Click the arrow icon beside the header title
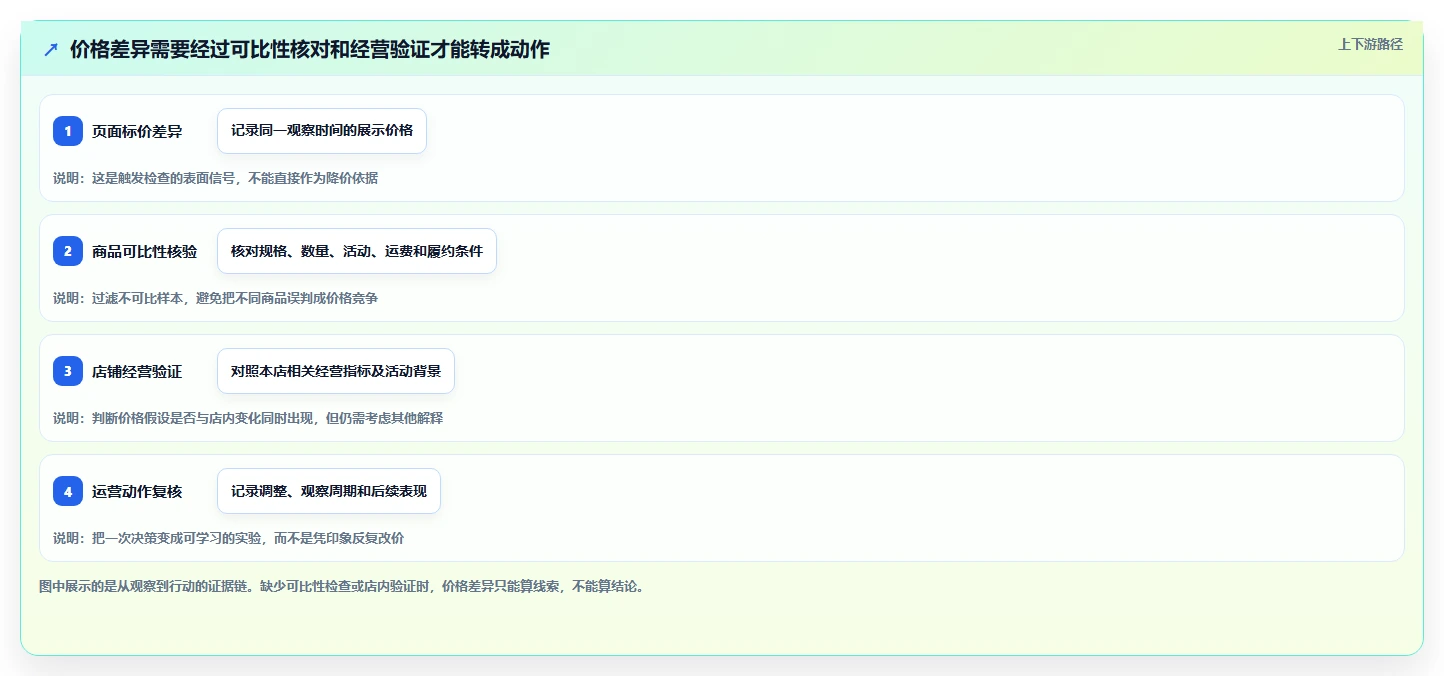This screenshot has width=1444, height=676. (x=51, y=49)
